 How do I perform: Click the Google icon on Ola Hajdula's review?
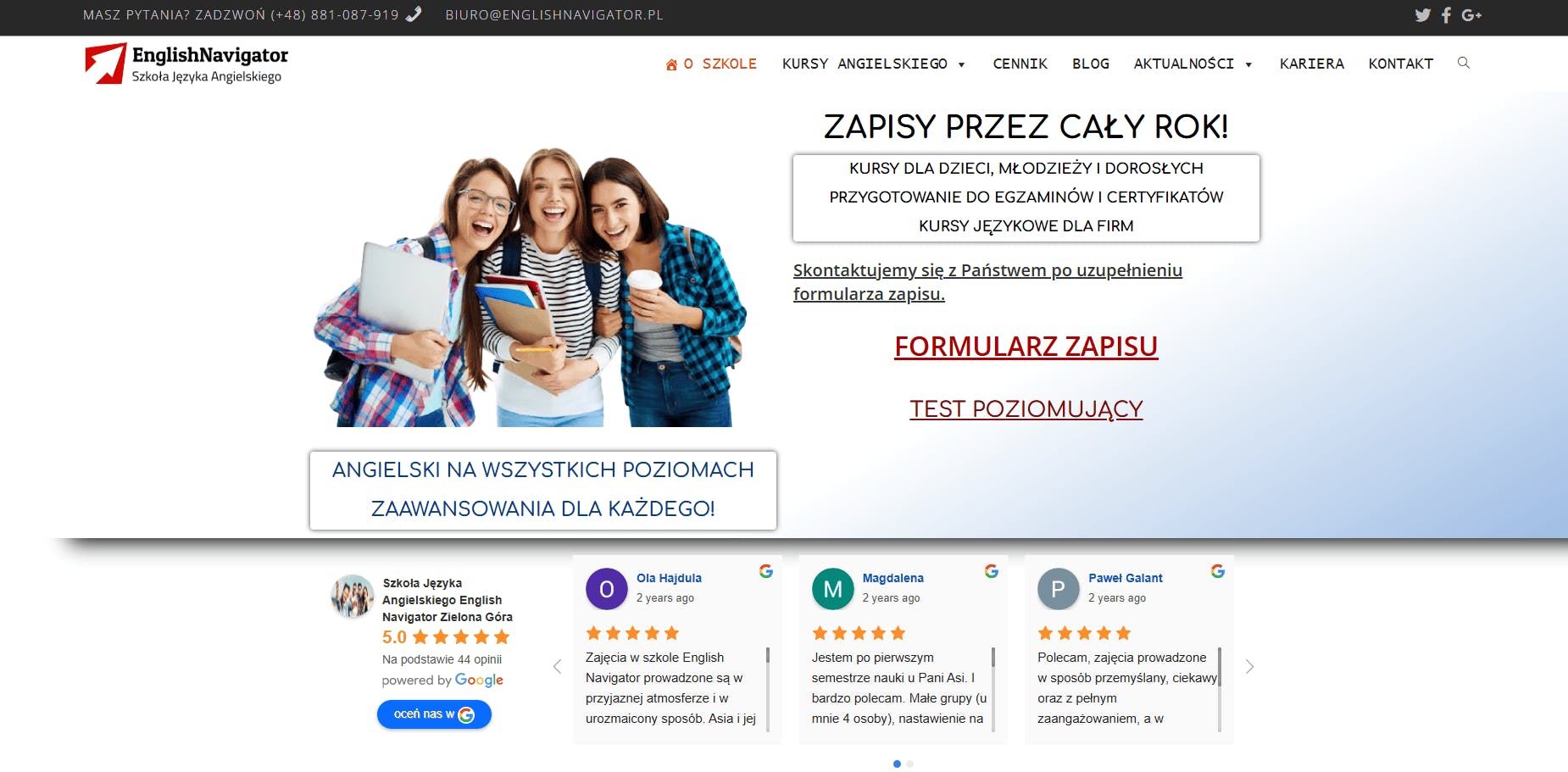tap(766, 571)
